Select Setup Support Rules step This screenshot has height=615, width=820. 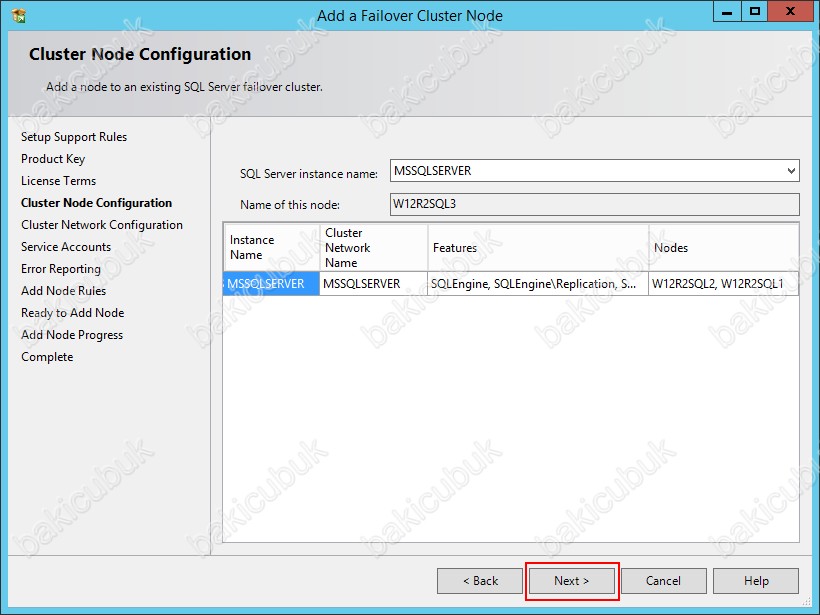pos(74,137)
